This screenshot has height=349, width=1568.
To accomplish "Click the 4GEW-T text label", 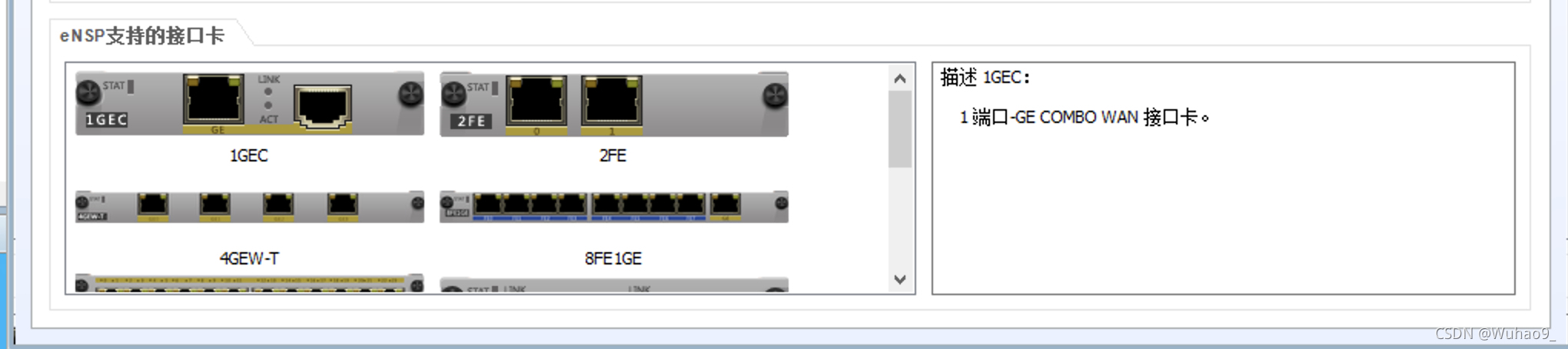I will tap(249, 258).
